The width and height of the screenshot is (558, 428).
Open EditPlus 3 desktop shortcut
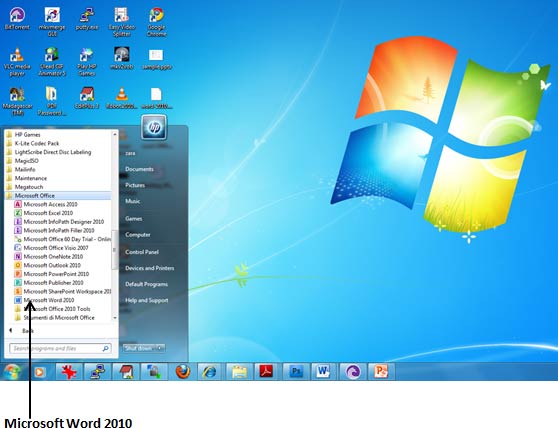pos(87,98)
